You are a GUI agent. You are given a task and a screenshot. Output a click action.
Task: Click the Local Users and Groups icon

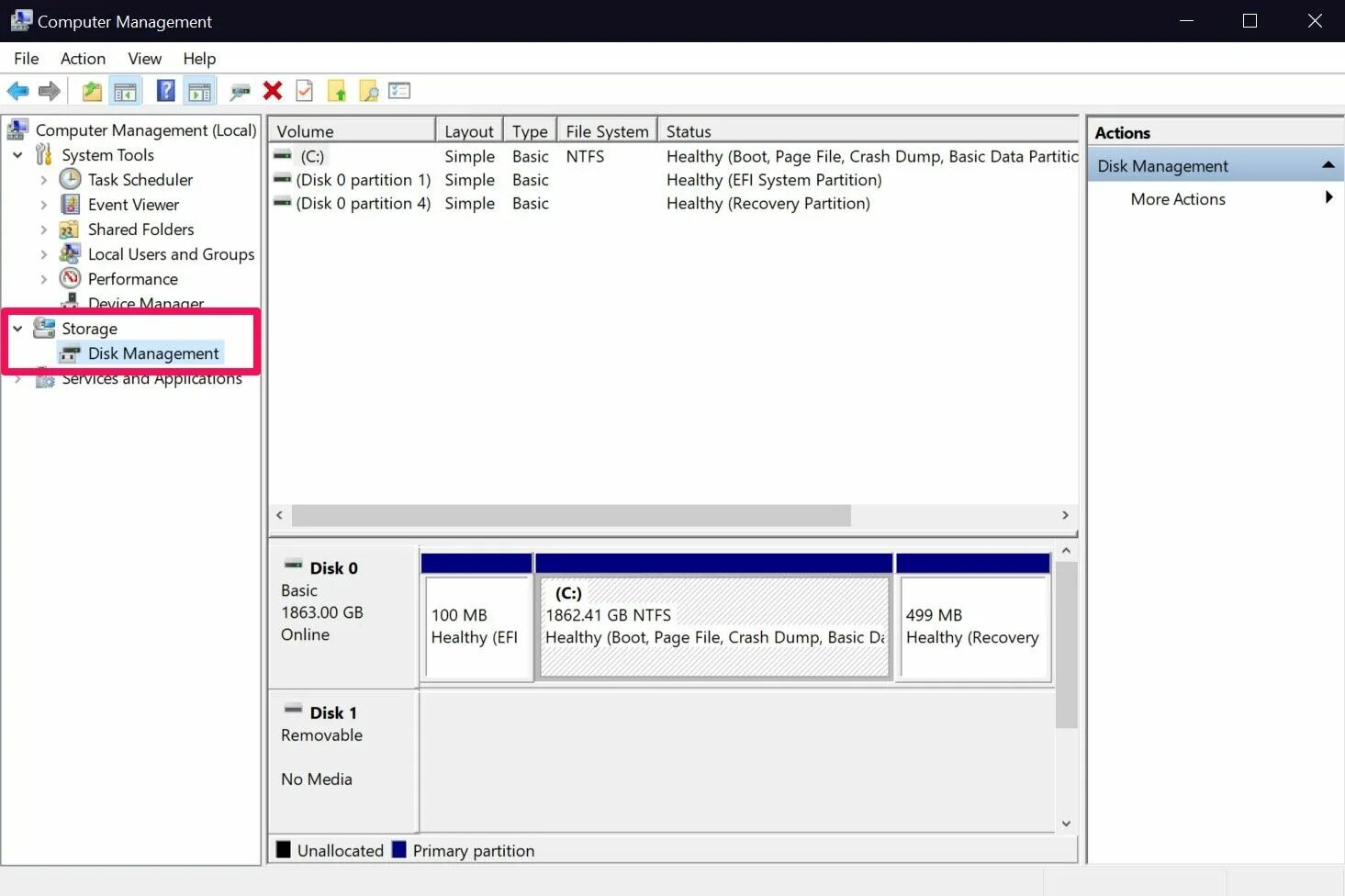[69, 253]
